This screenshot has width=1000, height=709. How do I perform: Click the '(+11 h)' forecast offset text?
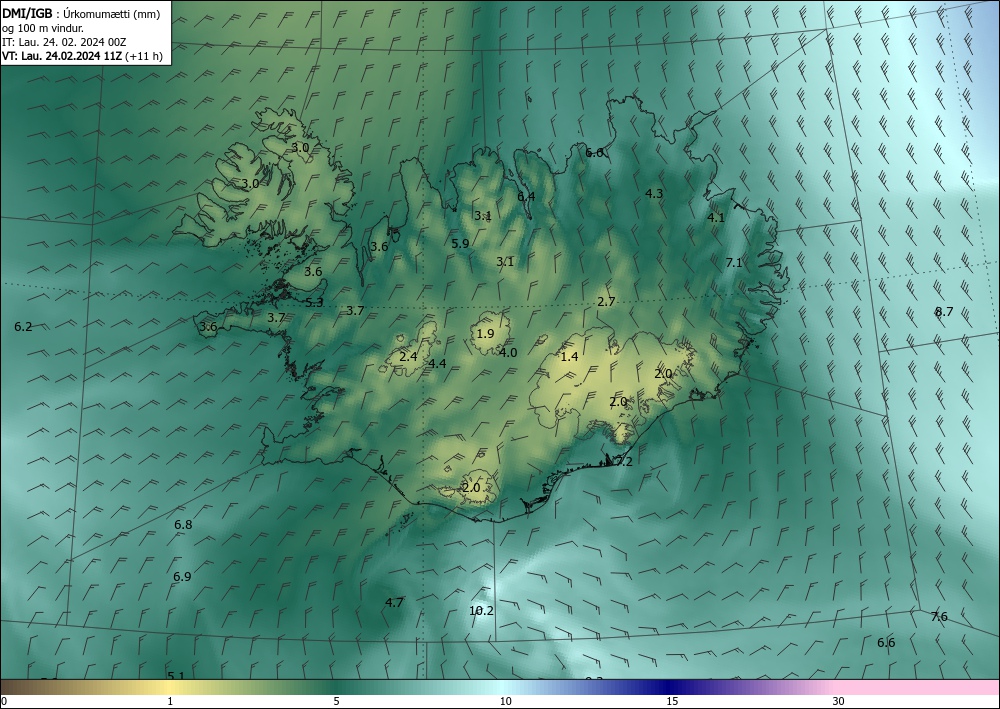click(x=143, y=56)
